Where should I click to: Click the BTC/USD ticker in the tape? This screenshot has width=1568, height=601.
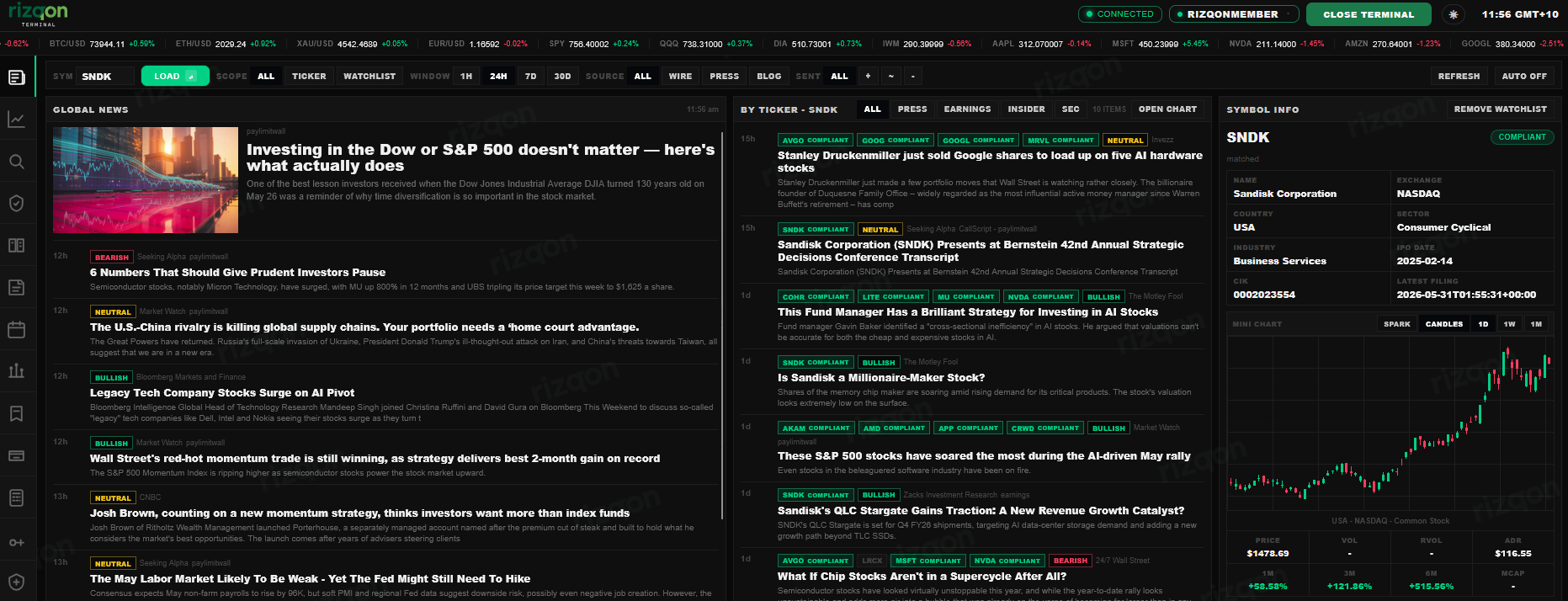pos(102,44)
